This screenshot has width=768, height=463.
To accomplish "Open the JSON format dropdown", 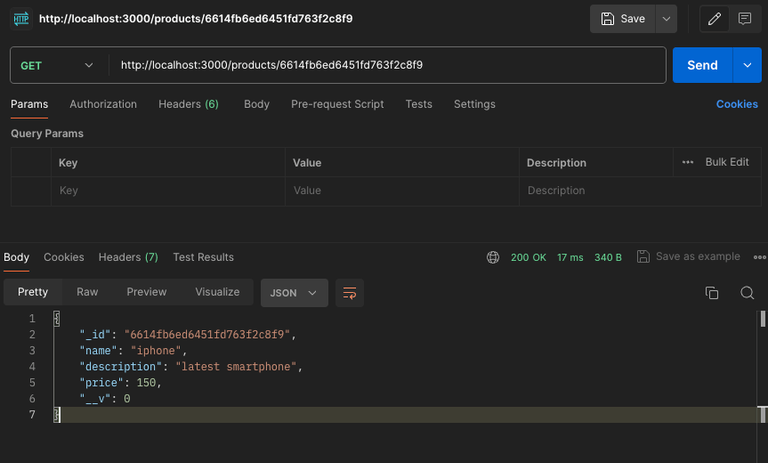I will tap(294, 293).
